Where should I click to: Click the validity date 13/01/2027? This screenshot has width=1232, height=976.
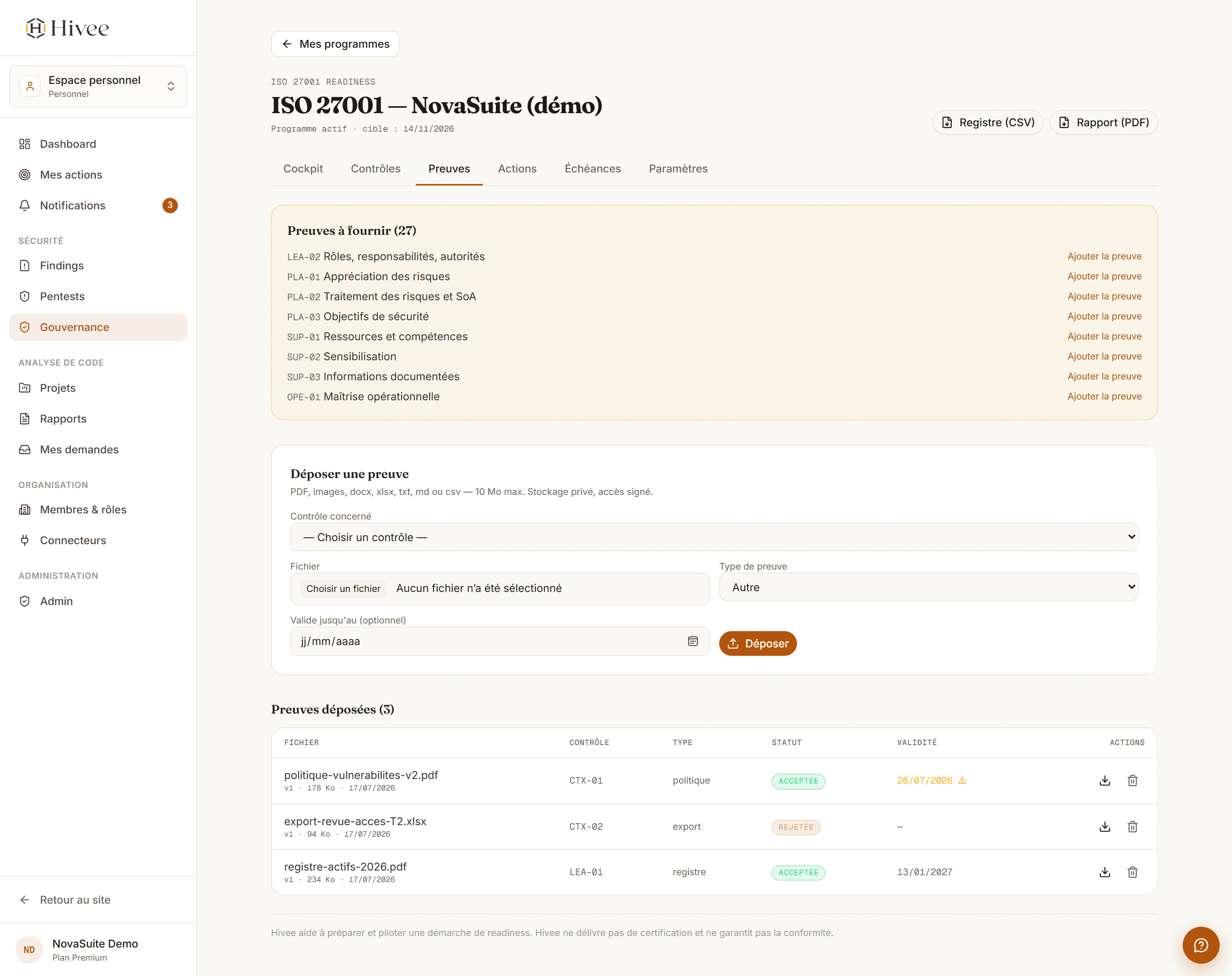tap(924, 872)
